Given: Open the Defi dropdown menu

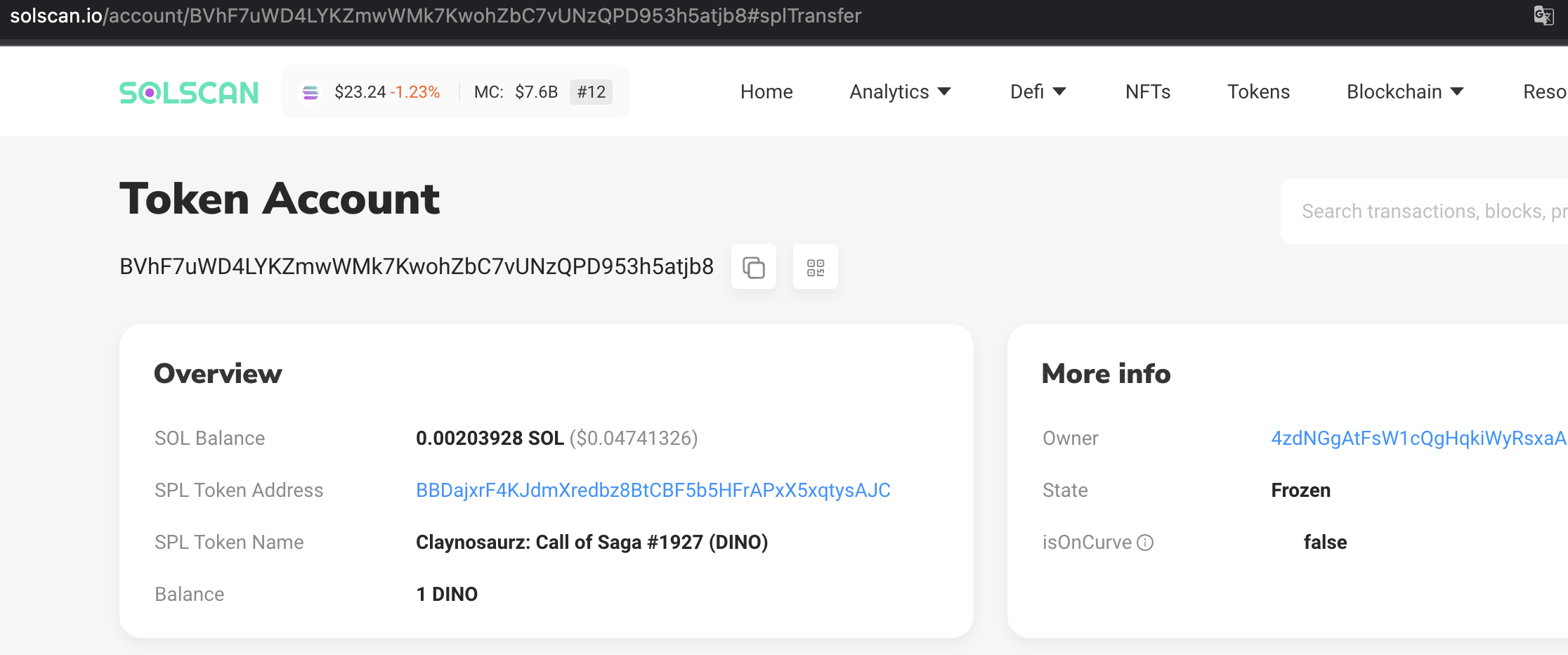Looking at the screenshot, I should pos(1038,91).
